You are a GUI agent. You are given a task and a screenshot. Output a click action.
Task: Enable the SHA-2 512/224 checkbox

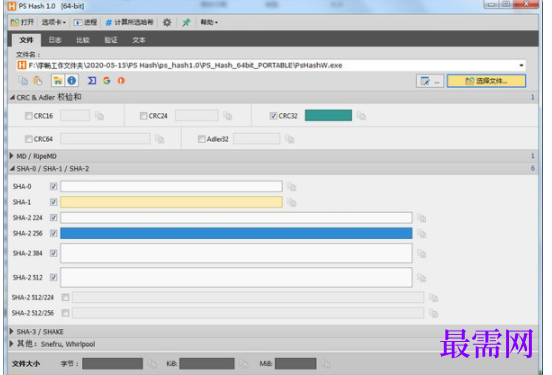(x=65, y=297)
